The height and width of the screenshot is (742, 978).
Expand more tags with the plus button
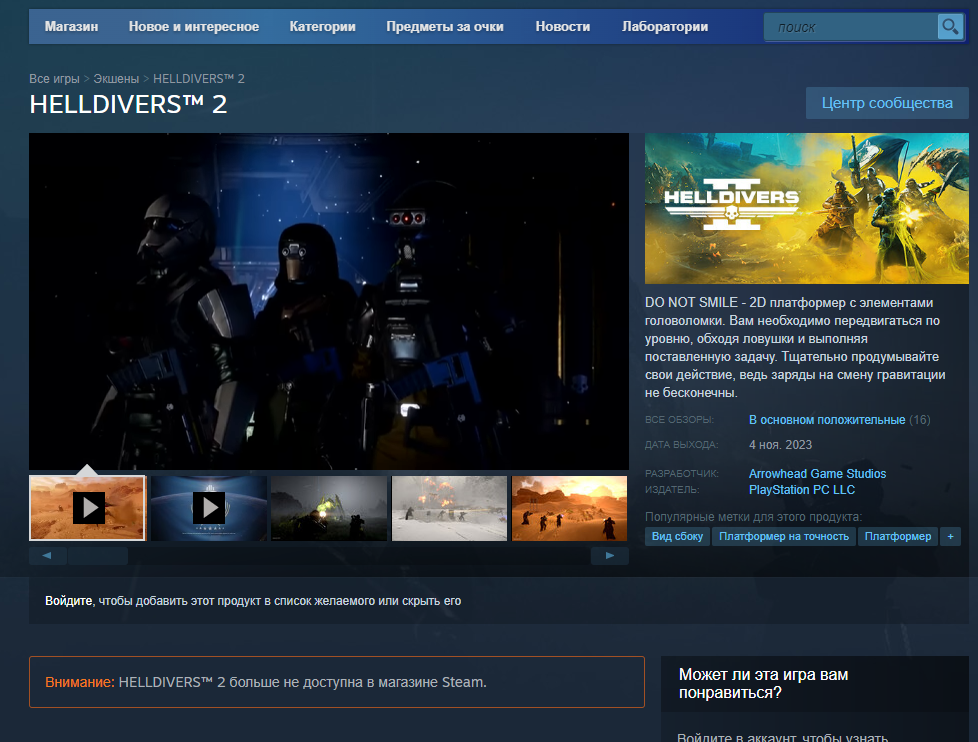(951, 536)
